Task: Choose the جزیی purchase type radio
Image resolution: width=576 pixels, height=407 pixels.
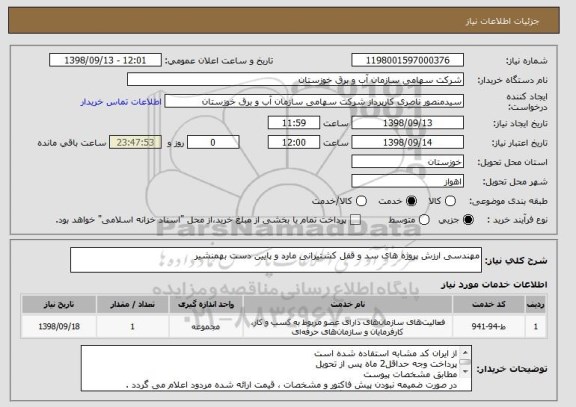Action: pyautogui.click(x=468, y=220)
